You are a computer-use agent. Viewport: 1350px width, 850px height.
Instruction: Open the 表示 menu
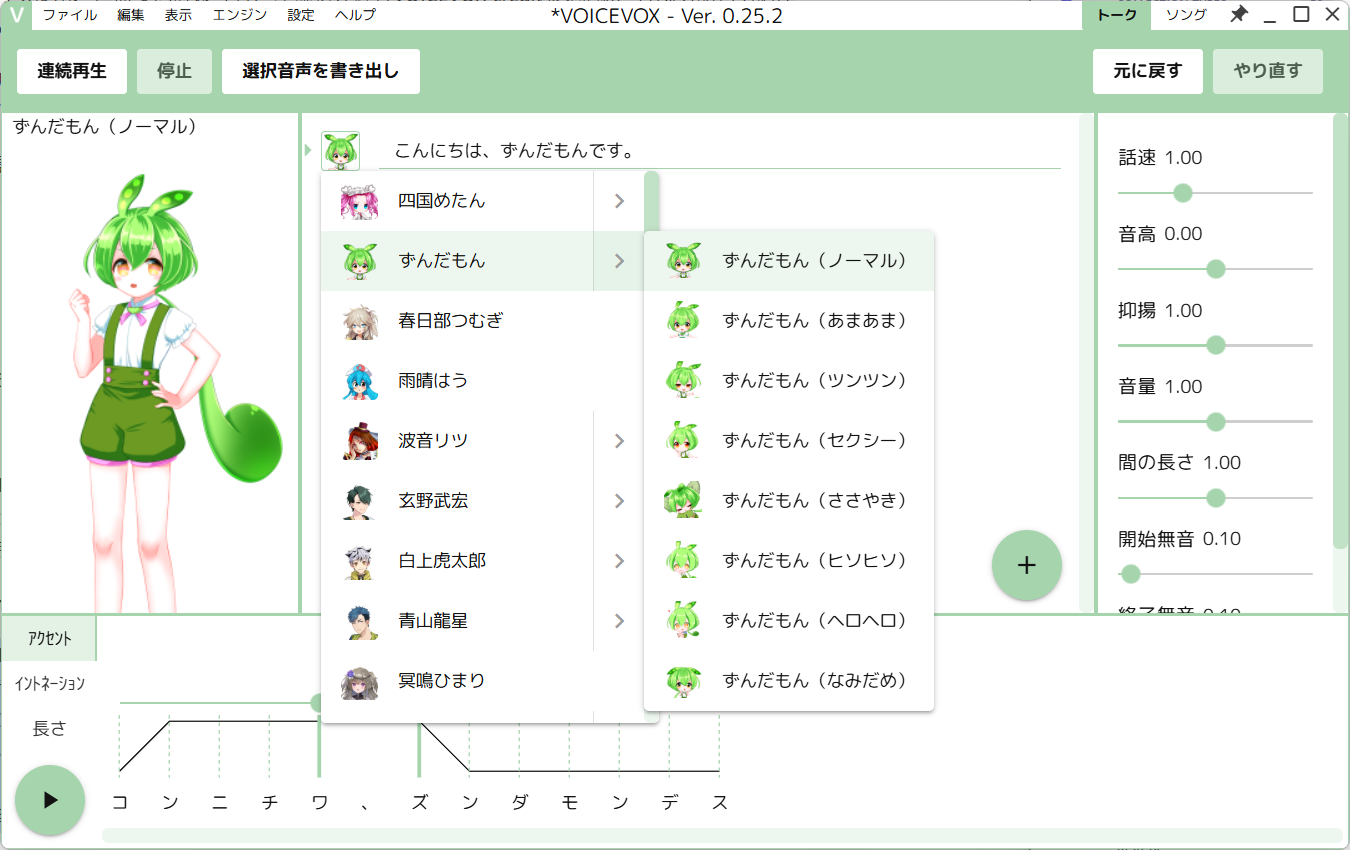(179, 15)
